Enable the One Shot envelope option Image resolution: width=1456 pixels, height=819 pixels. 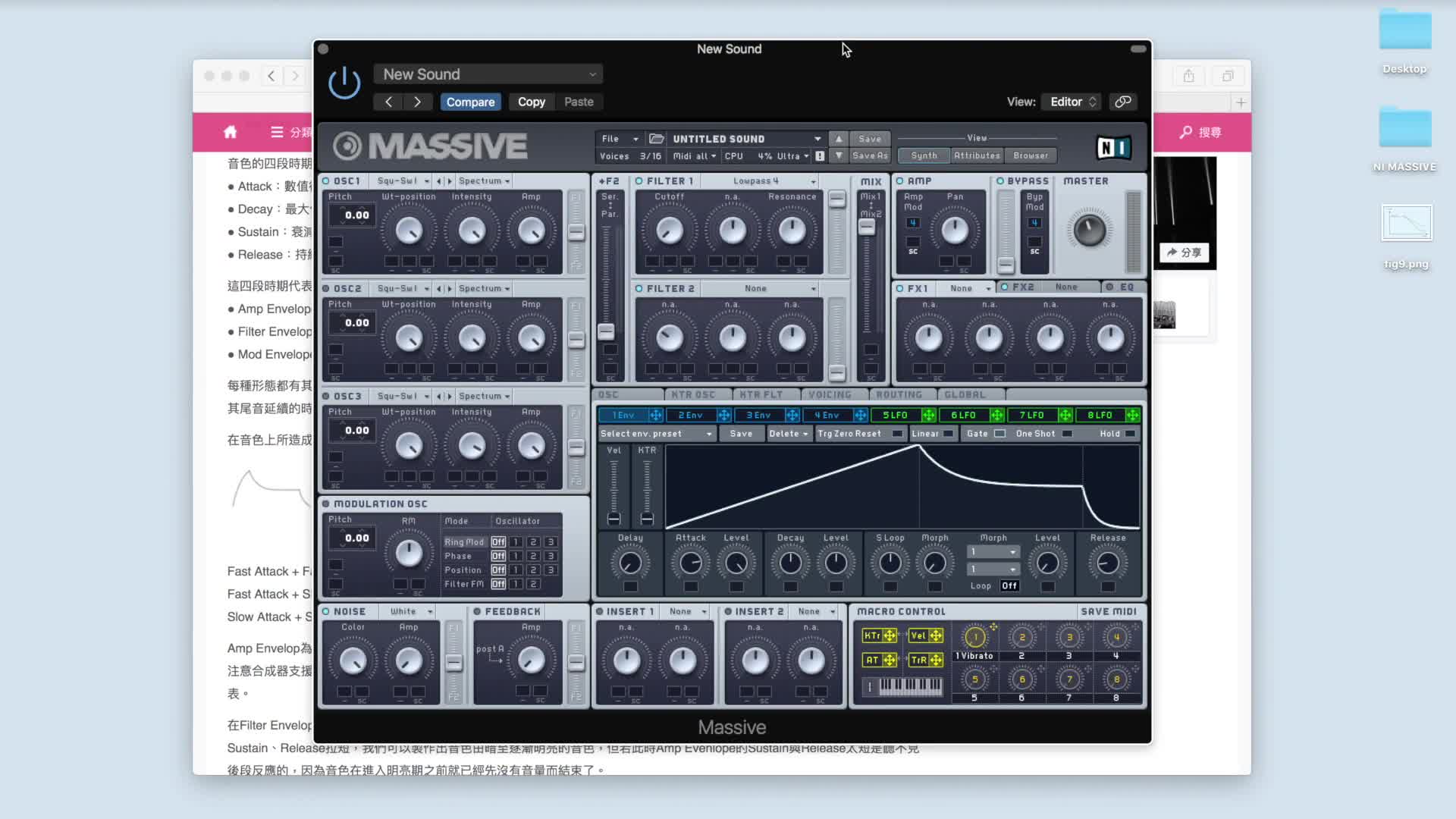[1067, 434]
